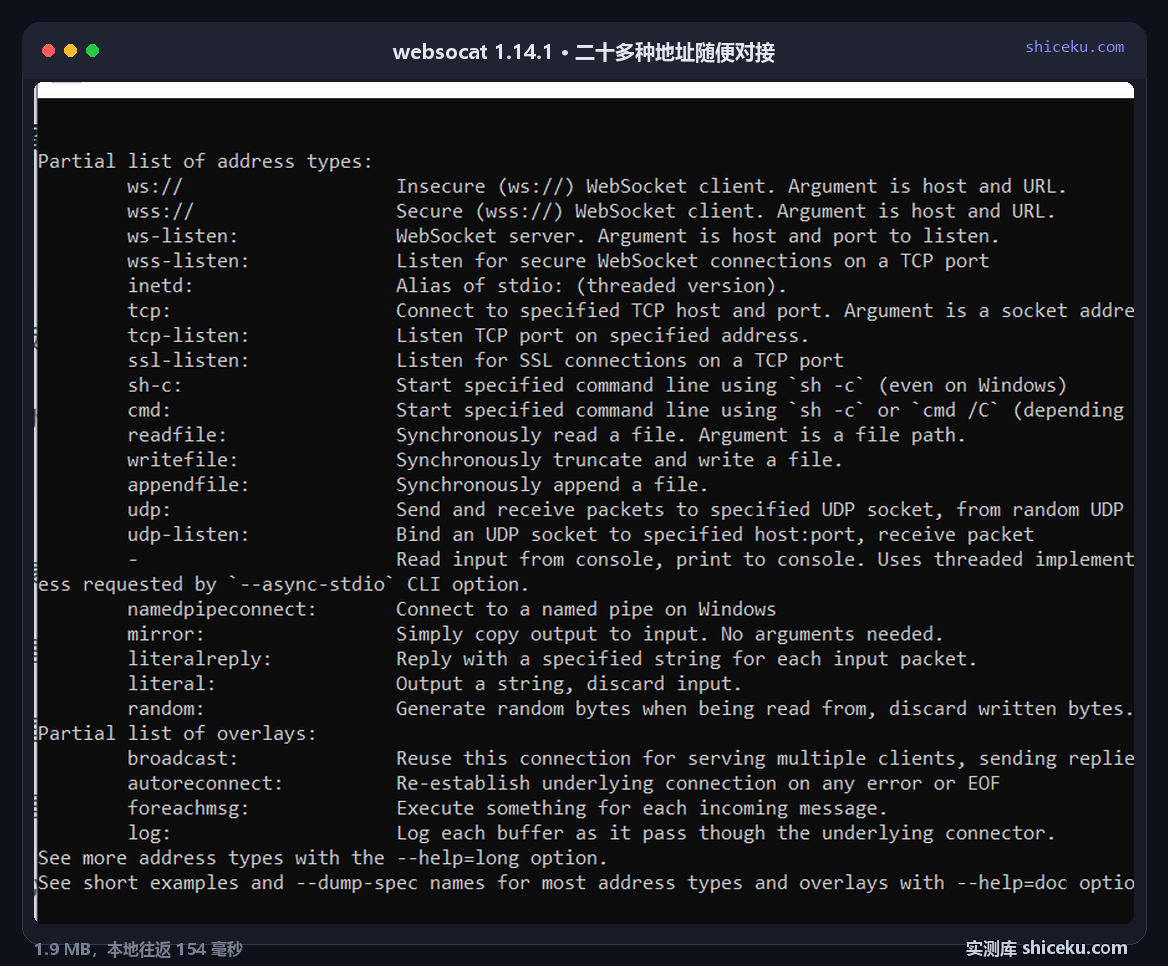Open the shiceku.com link in title bar
Image resolution: width=1168 pixels, height=966 pixels.
(1074, 46)
